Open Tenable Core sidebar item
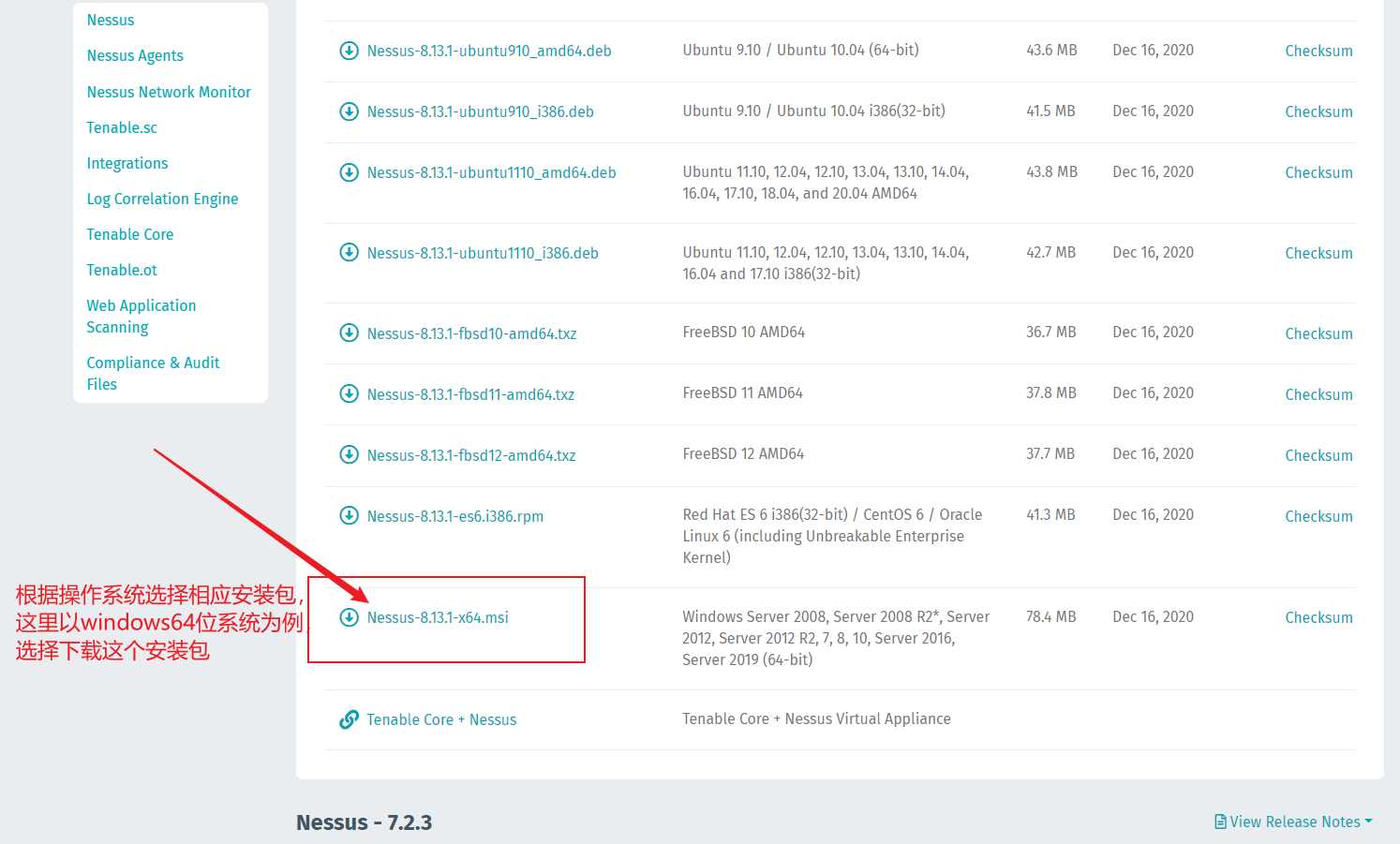 click(130, 234)
